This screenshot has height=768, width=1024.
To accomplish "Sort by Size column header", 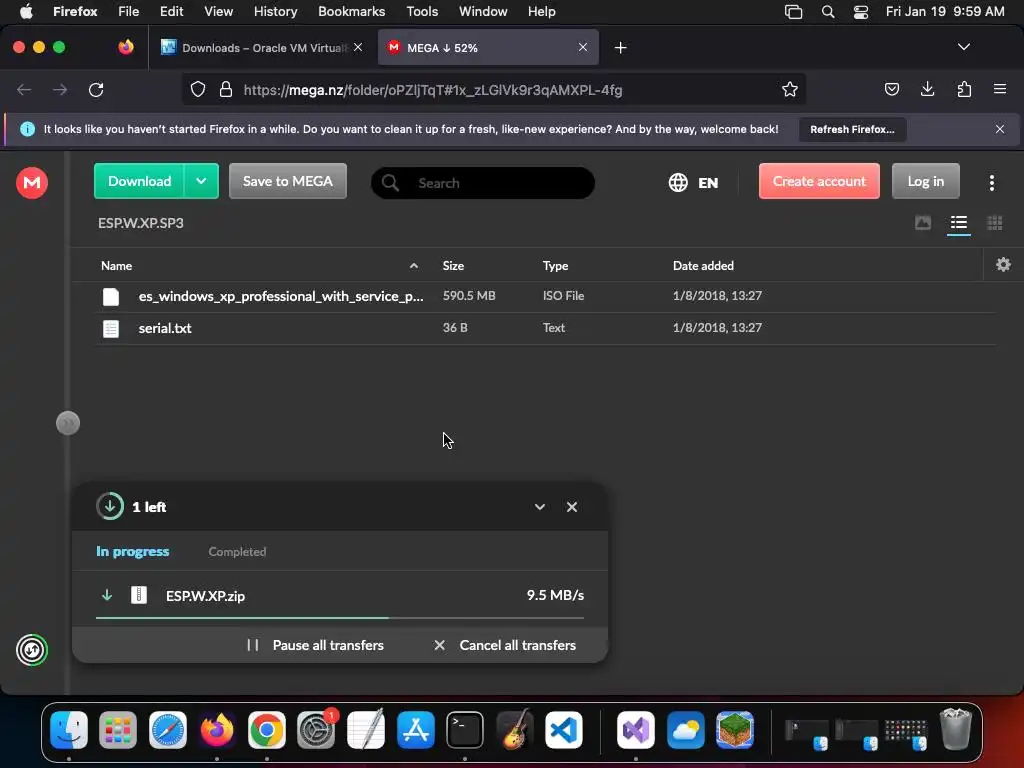I will (x=453, y=266).
